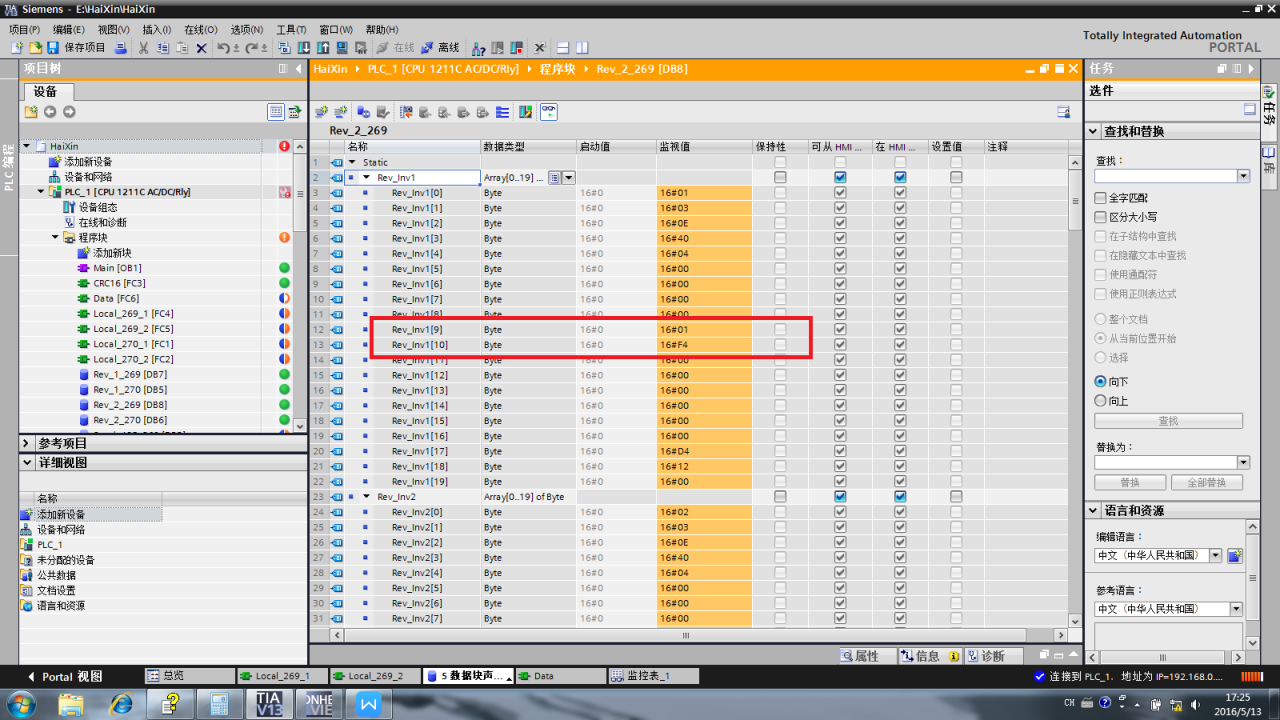The width and height of the screenshot is (1280, 720).
Task: Click the overview display icon in project tree header
Action: [x=276, y=112]
